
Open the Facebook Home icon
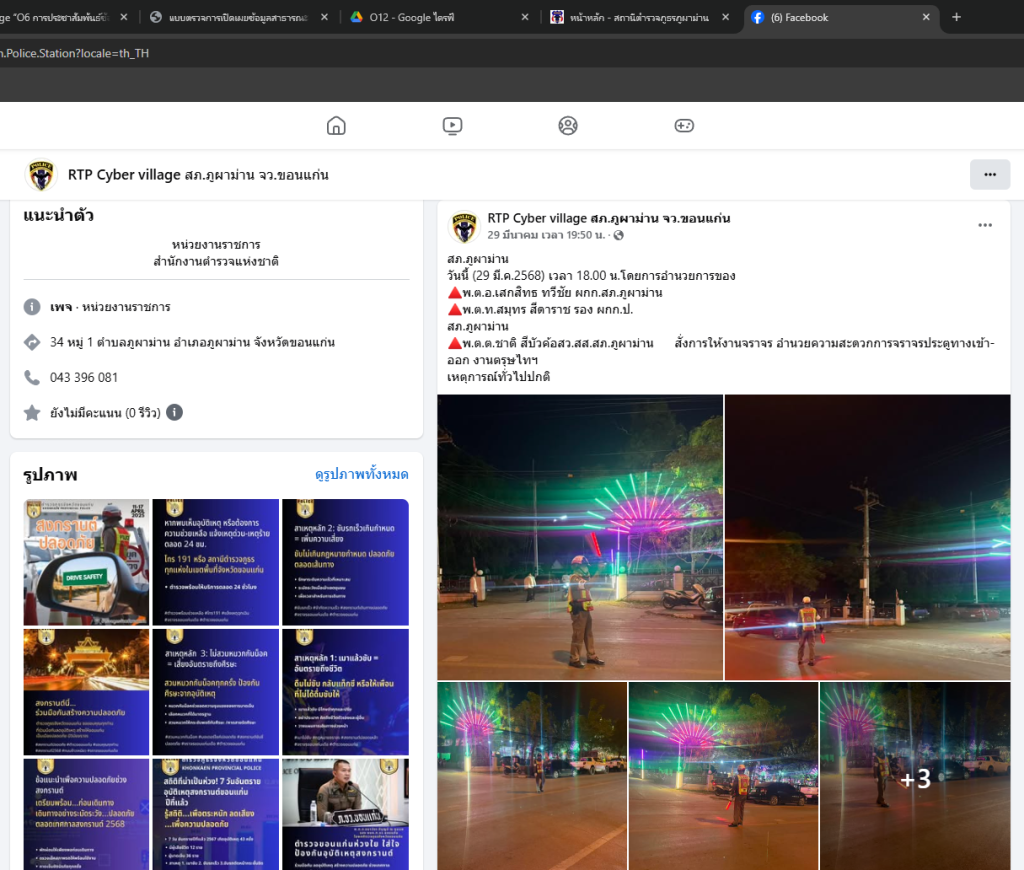click(336, 126)
